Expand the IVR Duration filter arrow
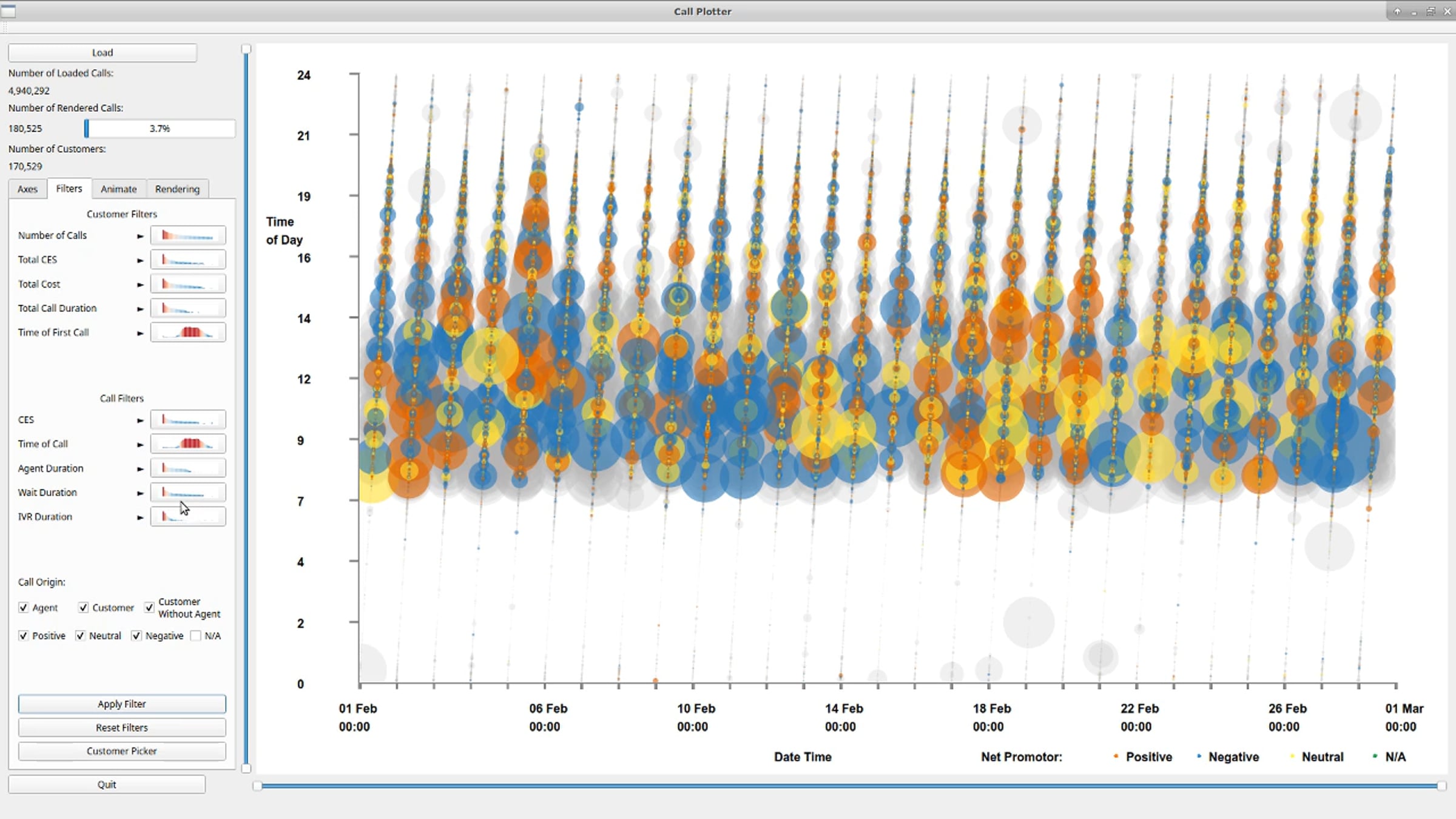Screen dimensions: 1456x819 (140, 517)
